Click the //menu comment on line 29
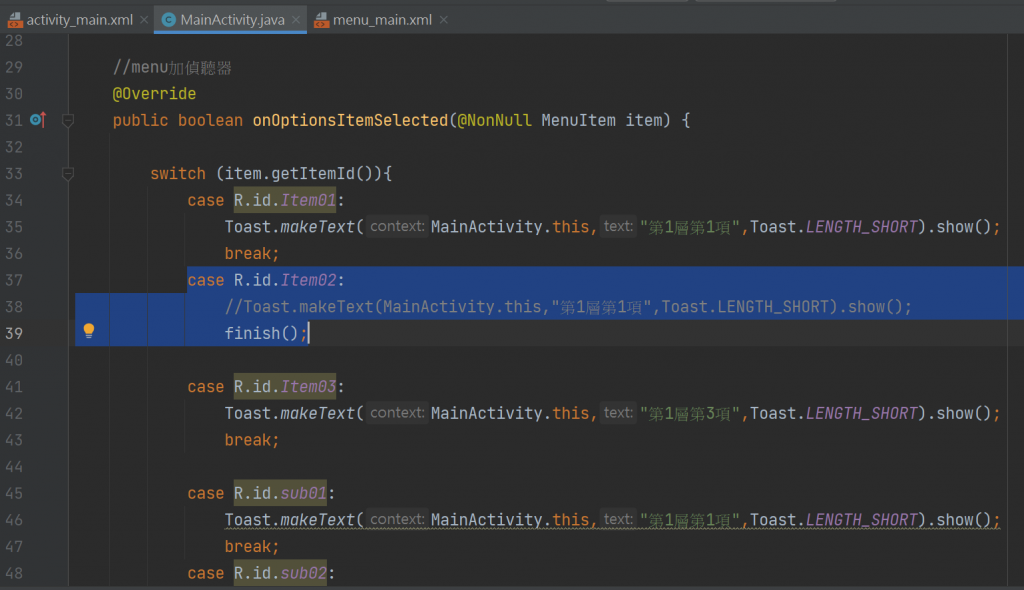 point(172,67)
